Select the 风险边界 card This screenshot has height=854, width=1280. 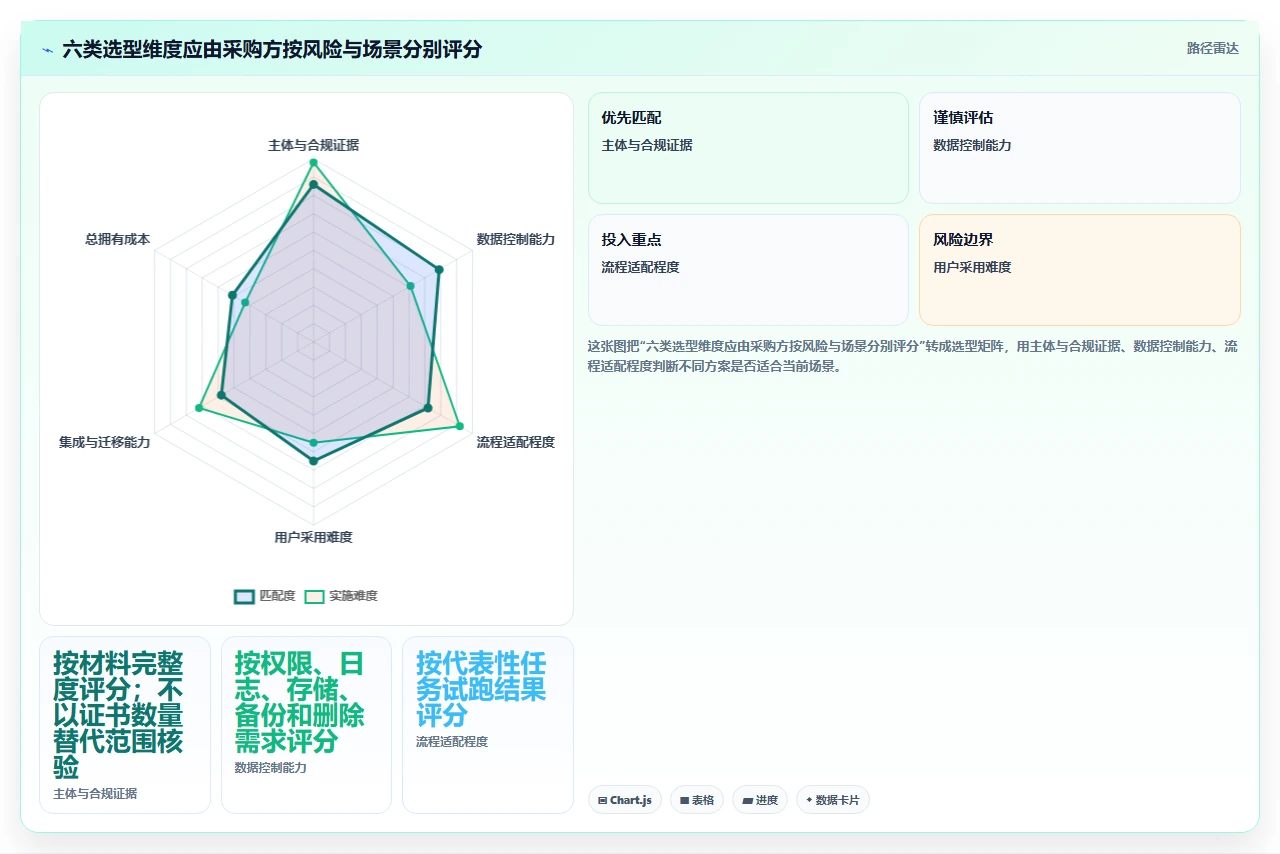(x=1079, y=270)
